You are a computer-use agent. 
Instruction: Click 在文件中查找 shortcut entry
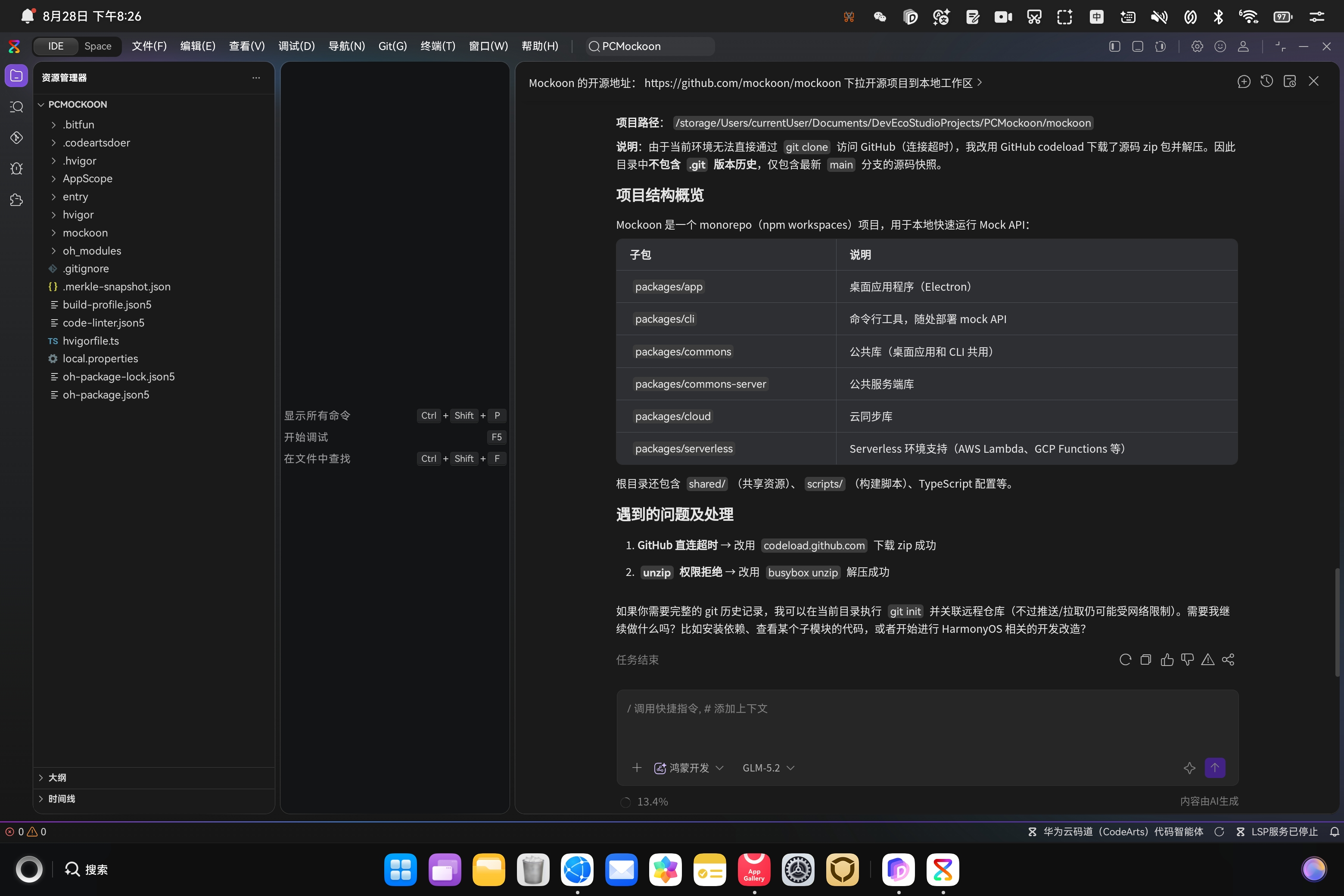pyautogui.click(x=395, y=458)
